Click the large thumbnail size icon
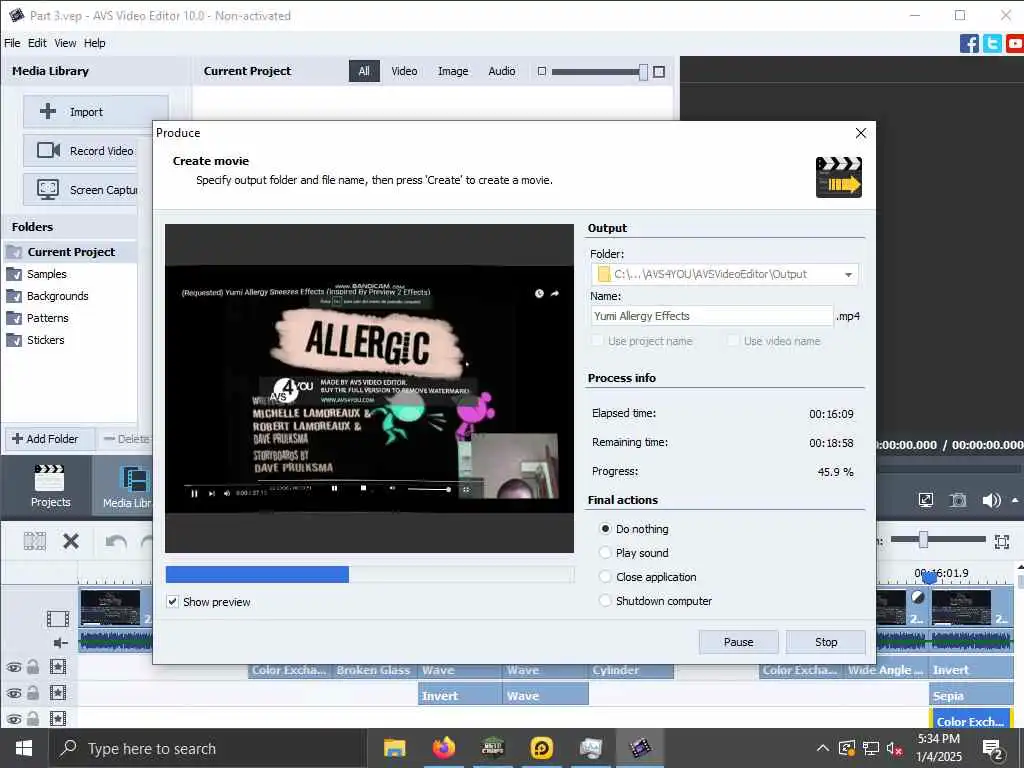Screen dimensions: 1024x768 pyautogui.click(x=659, y=71)
